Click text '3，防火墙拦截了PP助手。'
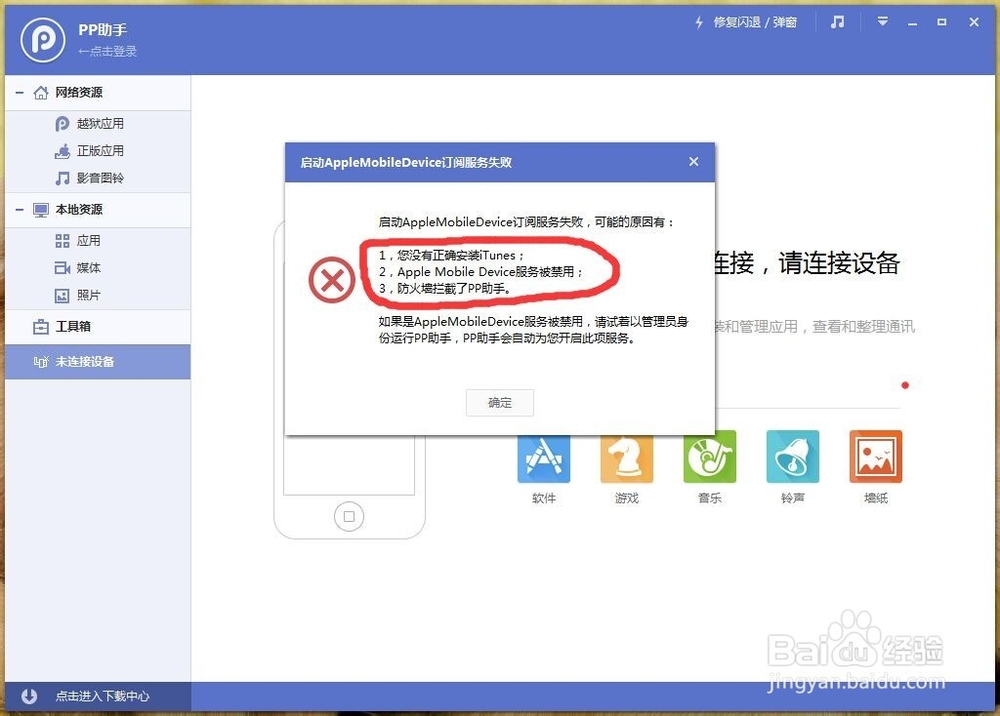 pyautogui.click(x=445, y=288)
